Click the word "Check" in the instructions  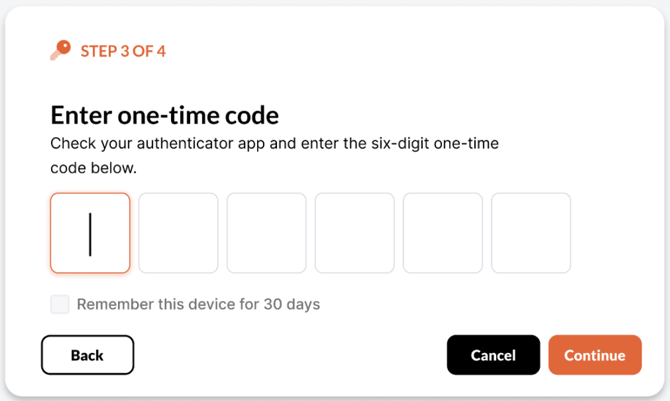72,143
